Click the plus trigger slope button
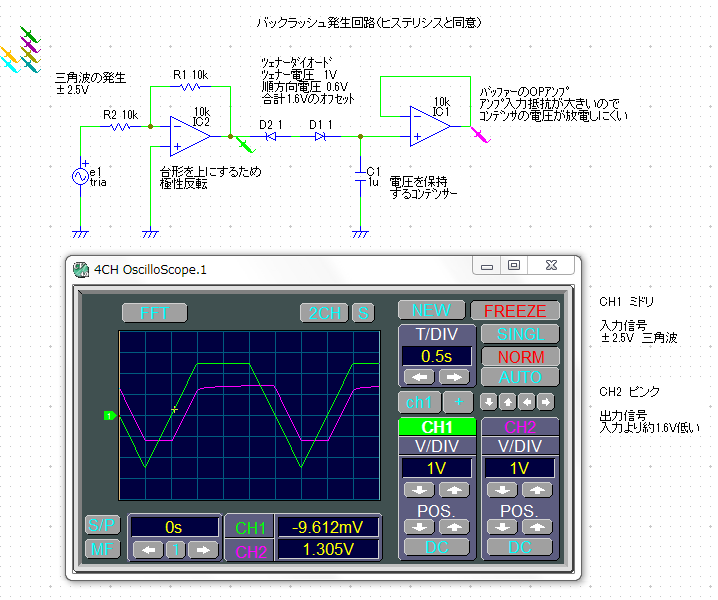Image resolution: width=718 pixels, height=600 pixels. tap(458, 402)
